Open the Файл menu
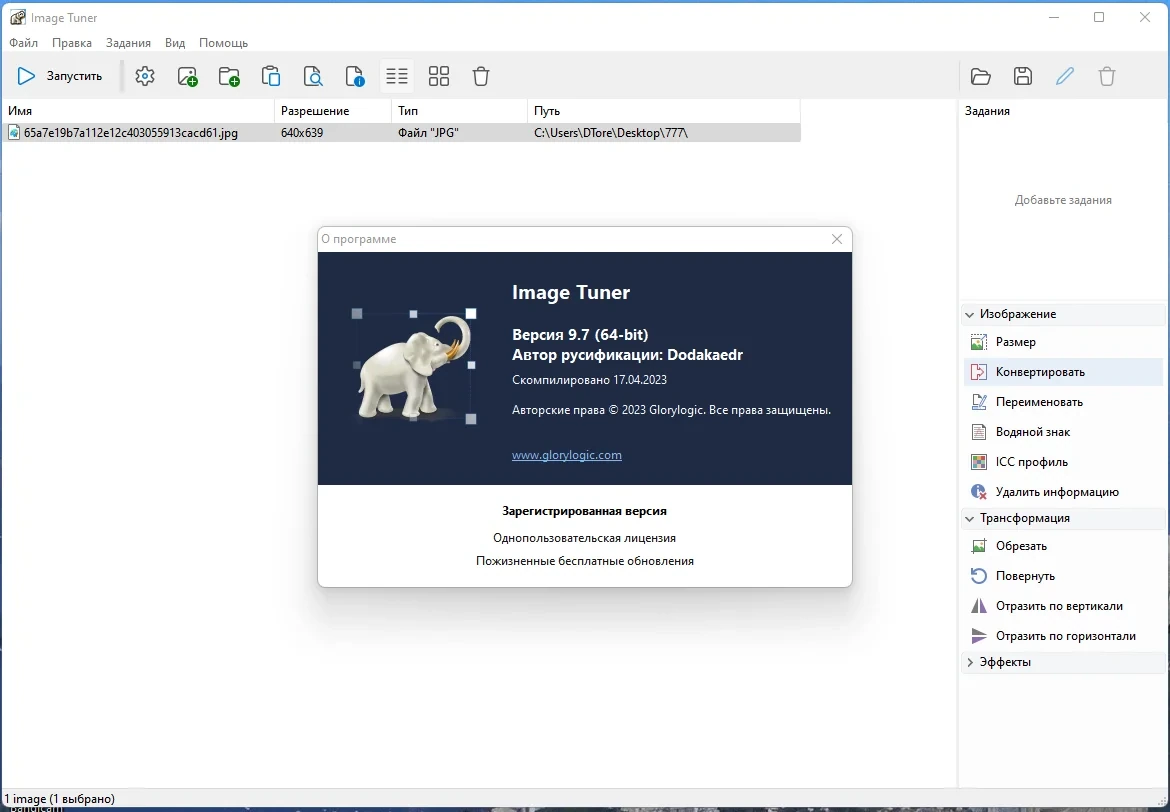The image size is (1170, 812). click(x=23, y=43)
